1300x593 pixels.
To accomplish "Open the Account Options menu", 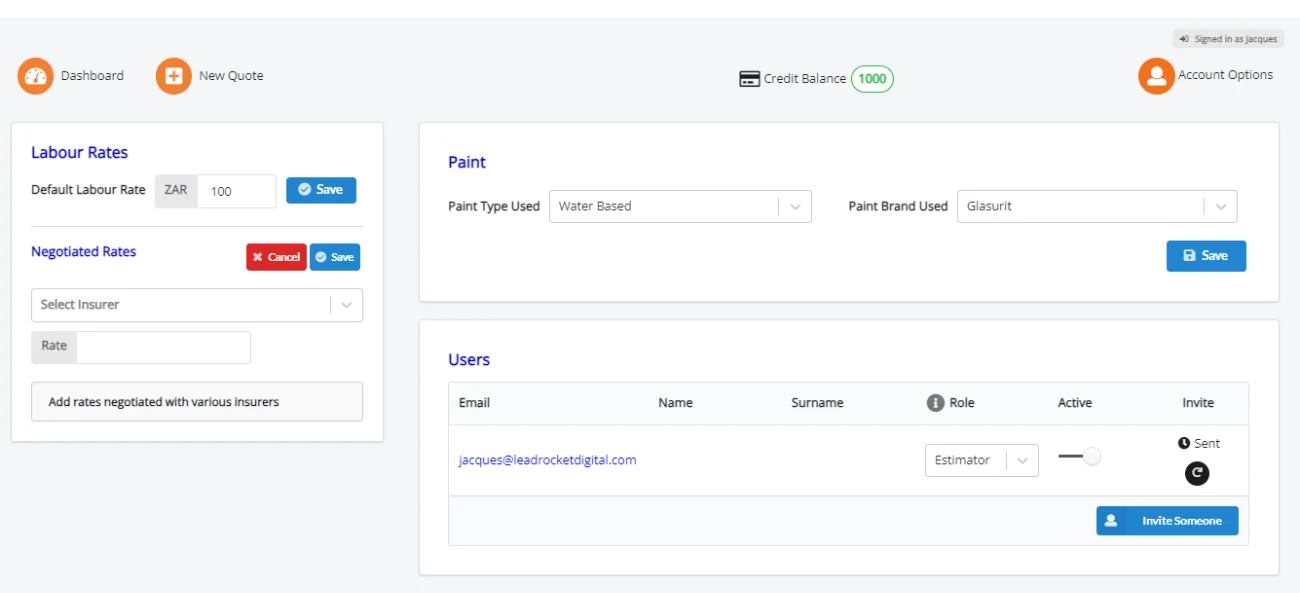I will pos(1225,75).
